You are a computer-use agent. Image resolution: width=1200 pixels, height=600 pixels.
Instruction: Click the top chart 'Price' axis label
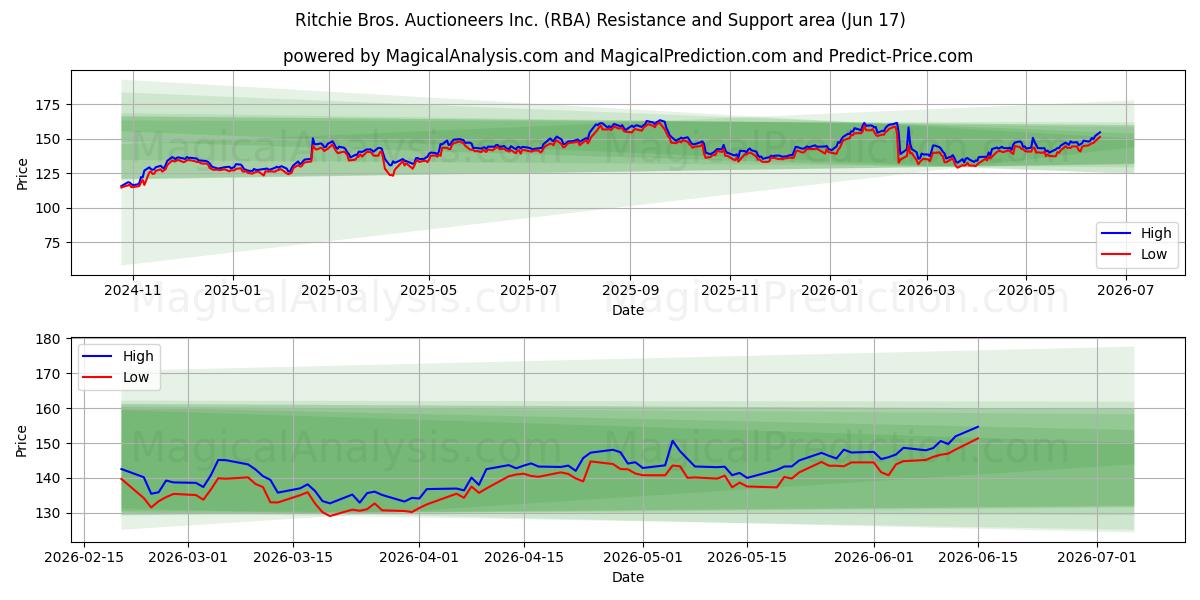(23, 173)
